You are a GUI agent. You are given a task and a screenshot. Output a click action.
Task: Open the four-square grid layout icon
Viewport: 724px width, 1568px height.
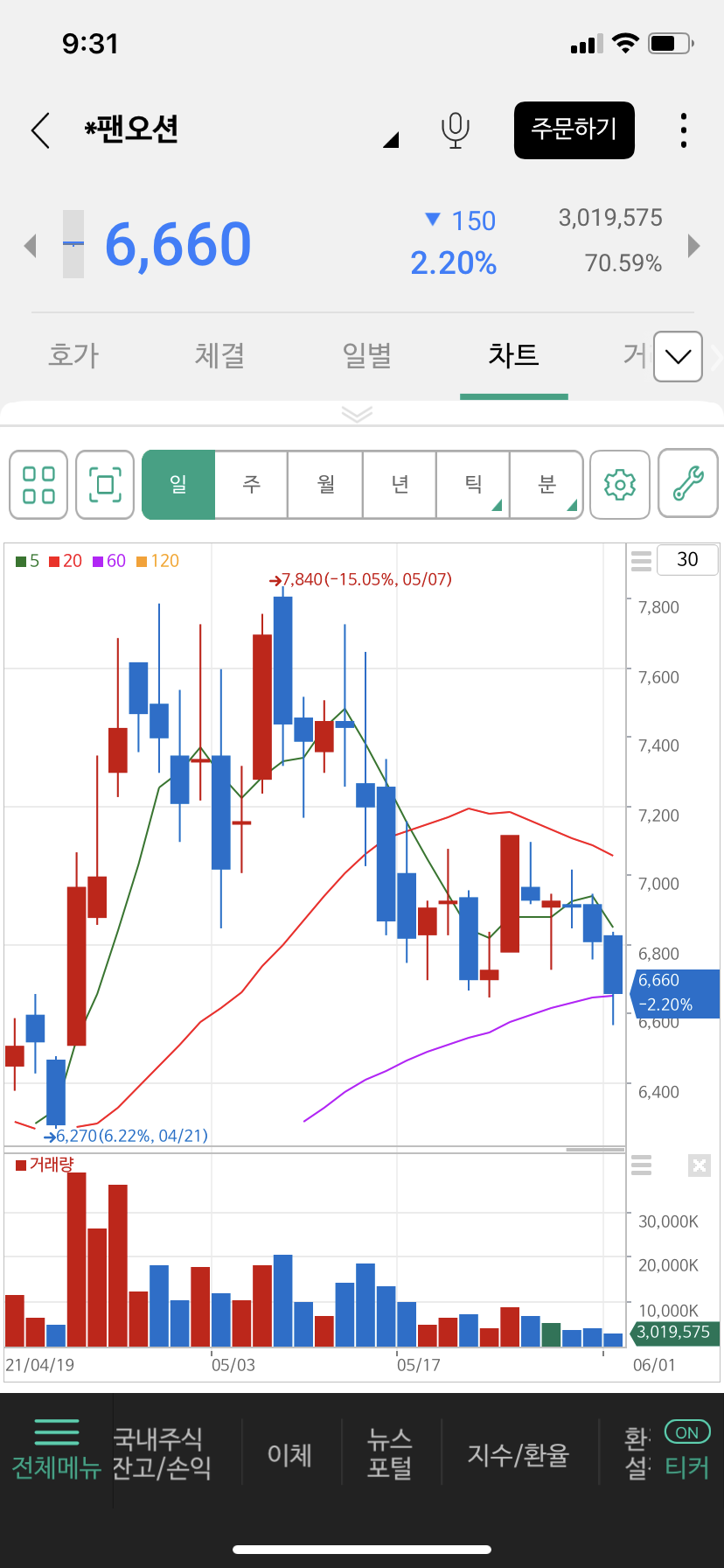[38, 485]
